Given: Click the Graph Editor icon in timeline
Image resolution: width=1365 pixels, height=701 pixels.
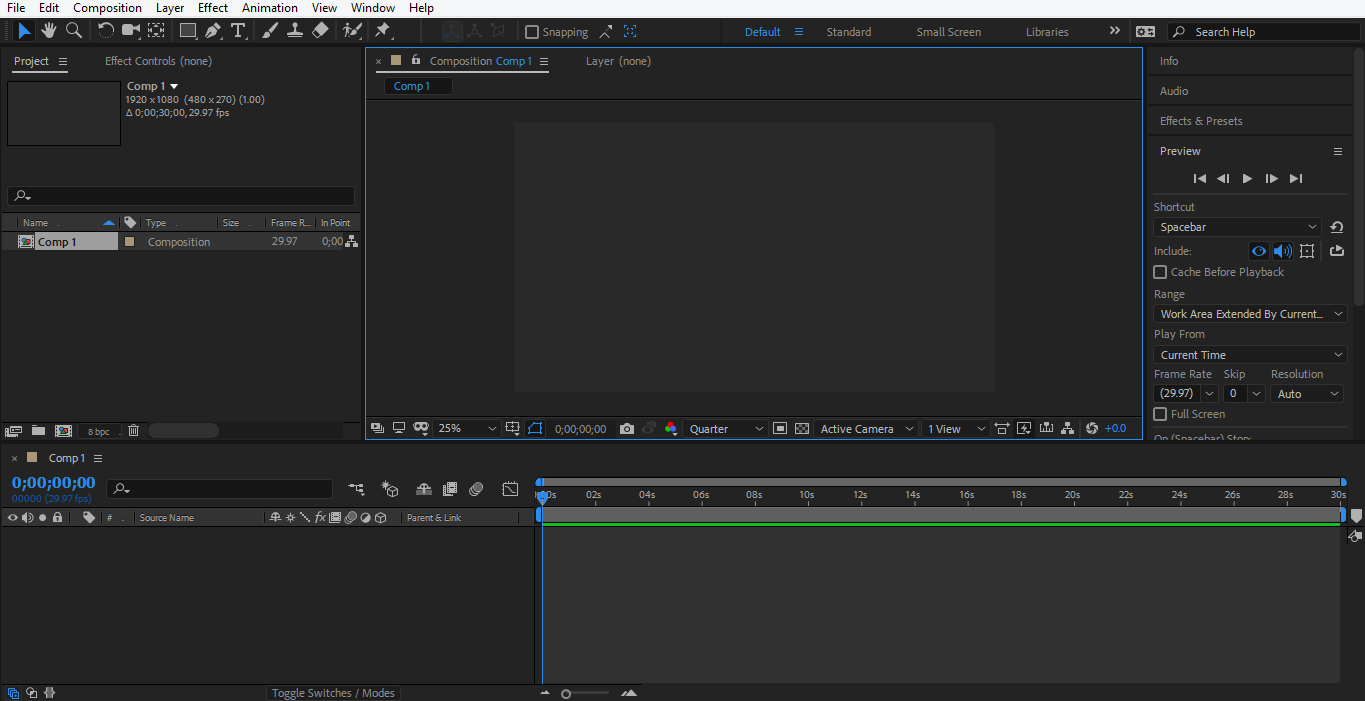Looking at the screenshot, I should (510, 489).
